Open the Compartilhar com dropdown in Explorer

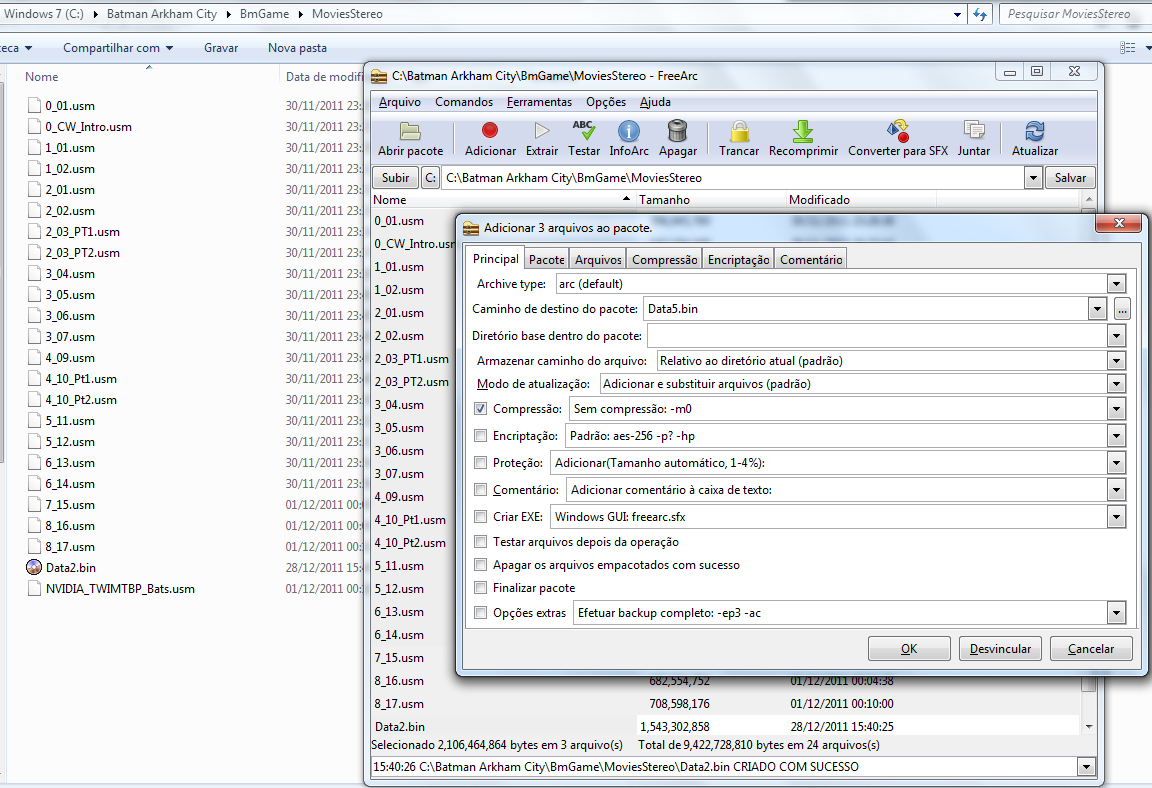(x=118, y=48)
